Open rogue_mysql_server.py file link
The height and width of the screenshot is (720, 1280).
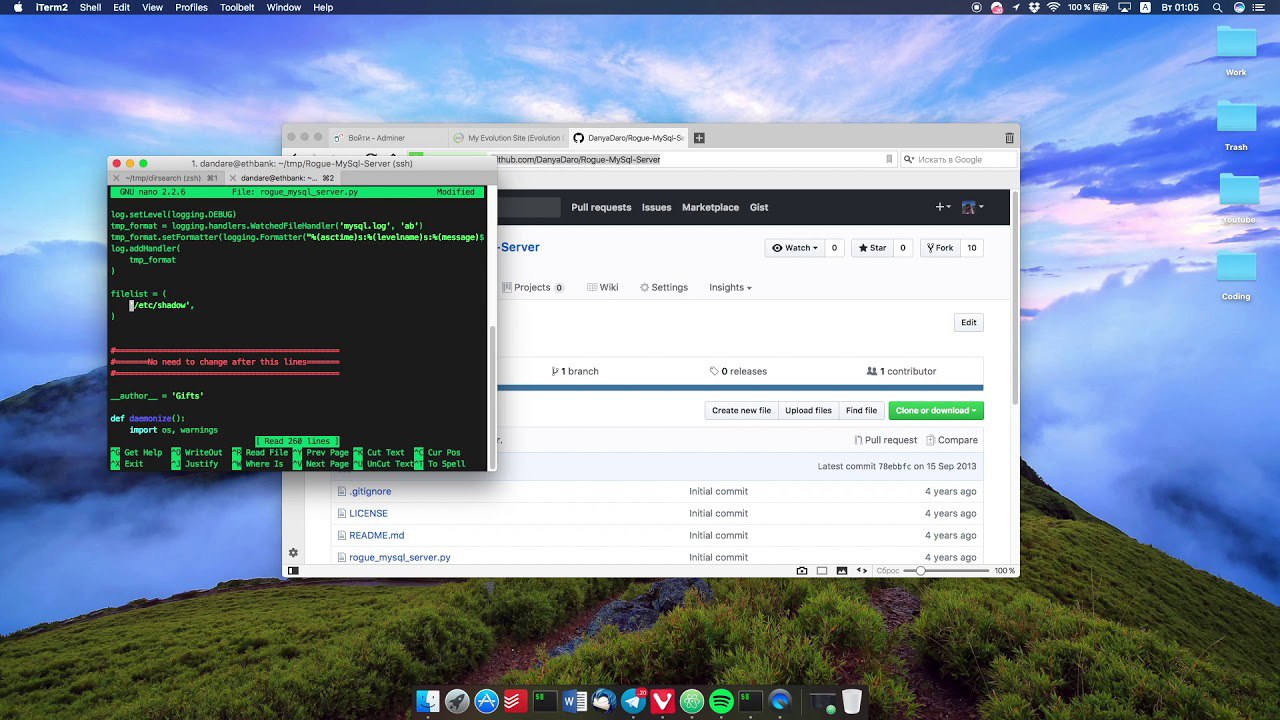pyautogui.click(x=399, y=557)
